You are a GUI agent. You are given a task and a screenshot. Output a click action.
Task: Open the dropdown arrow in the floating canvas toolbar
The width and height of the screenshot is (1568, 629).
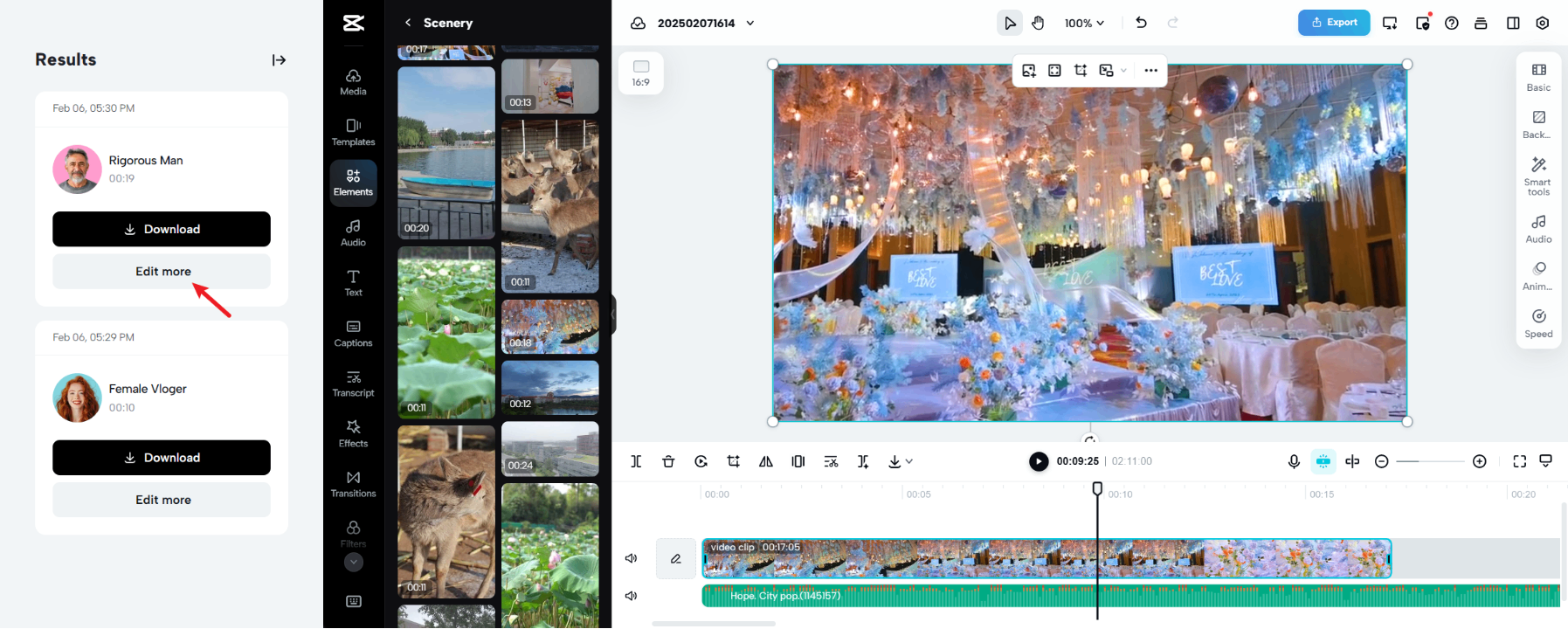tap(1123, 71)
